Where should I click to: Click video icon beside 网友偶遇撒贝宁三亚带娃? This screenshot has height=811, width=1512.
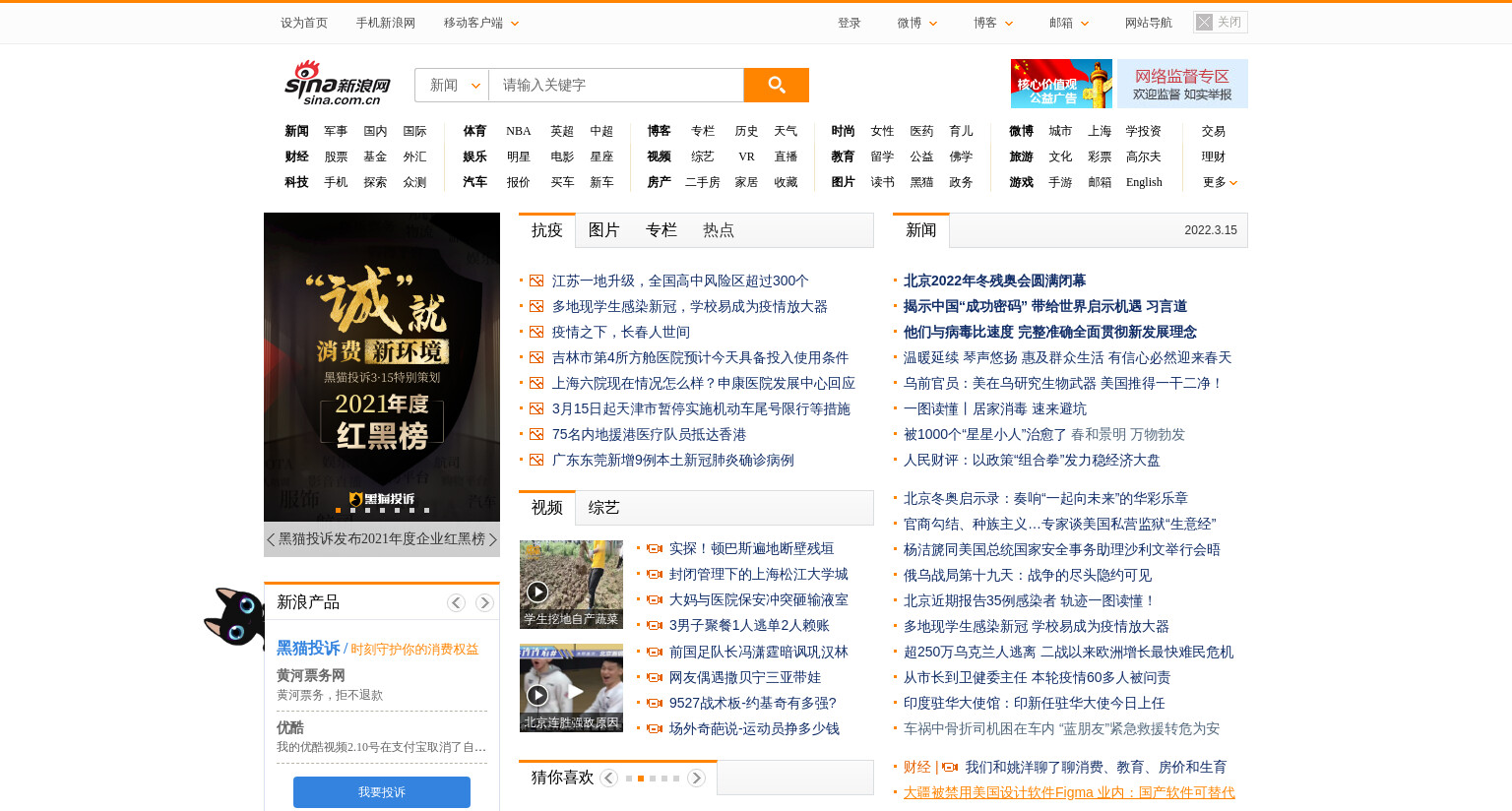pos(655,677)
